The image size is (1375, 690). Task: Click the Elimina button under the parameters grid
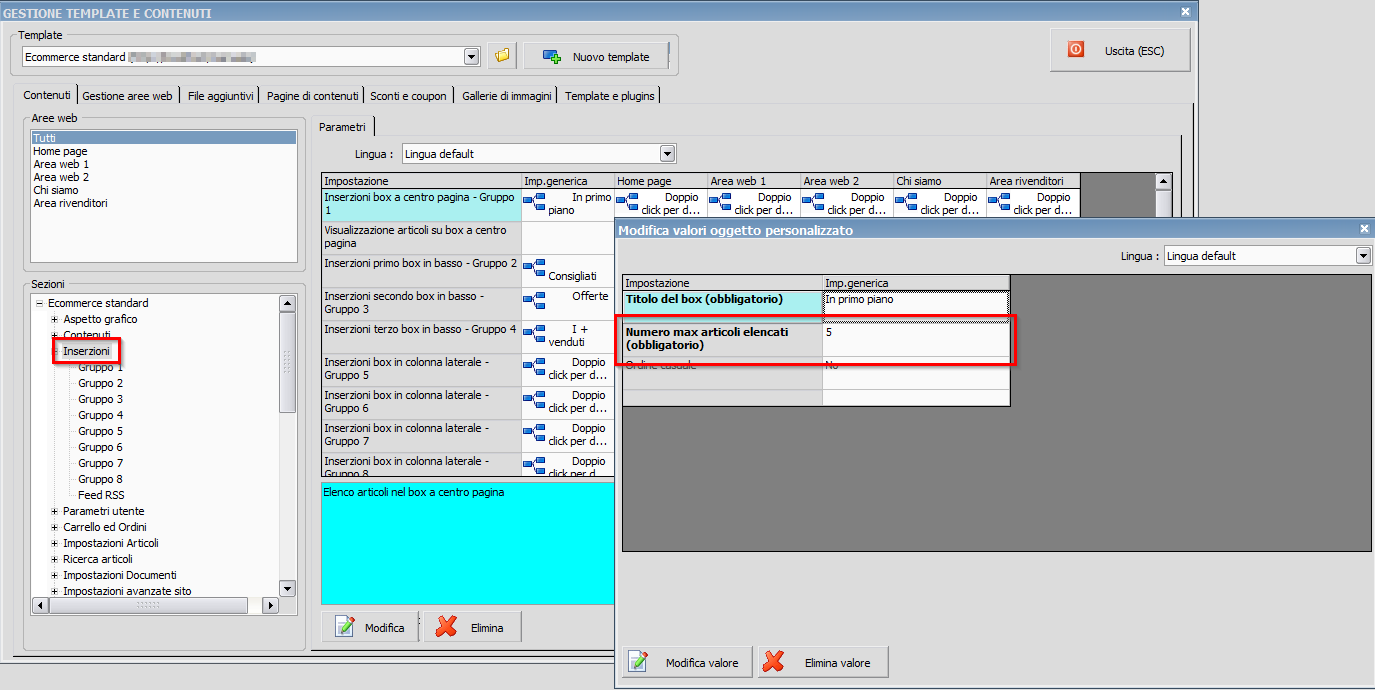(473, 627)
